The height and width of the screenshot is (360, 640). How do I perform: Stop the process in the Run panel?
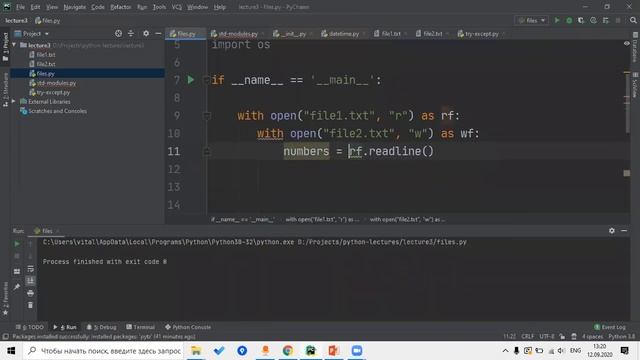point(17,256)
